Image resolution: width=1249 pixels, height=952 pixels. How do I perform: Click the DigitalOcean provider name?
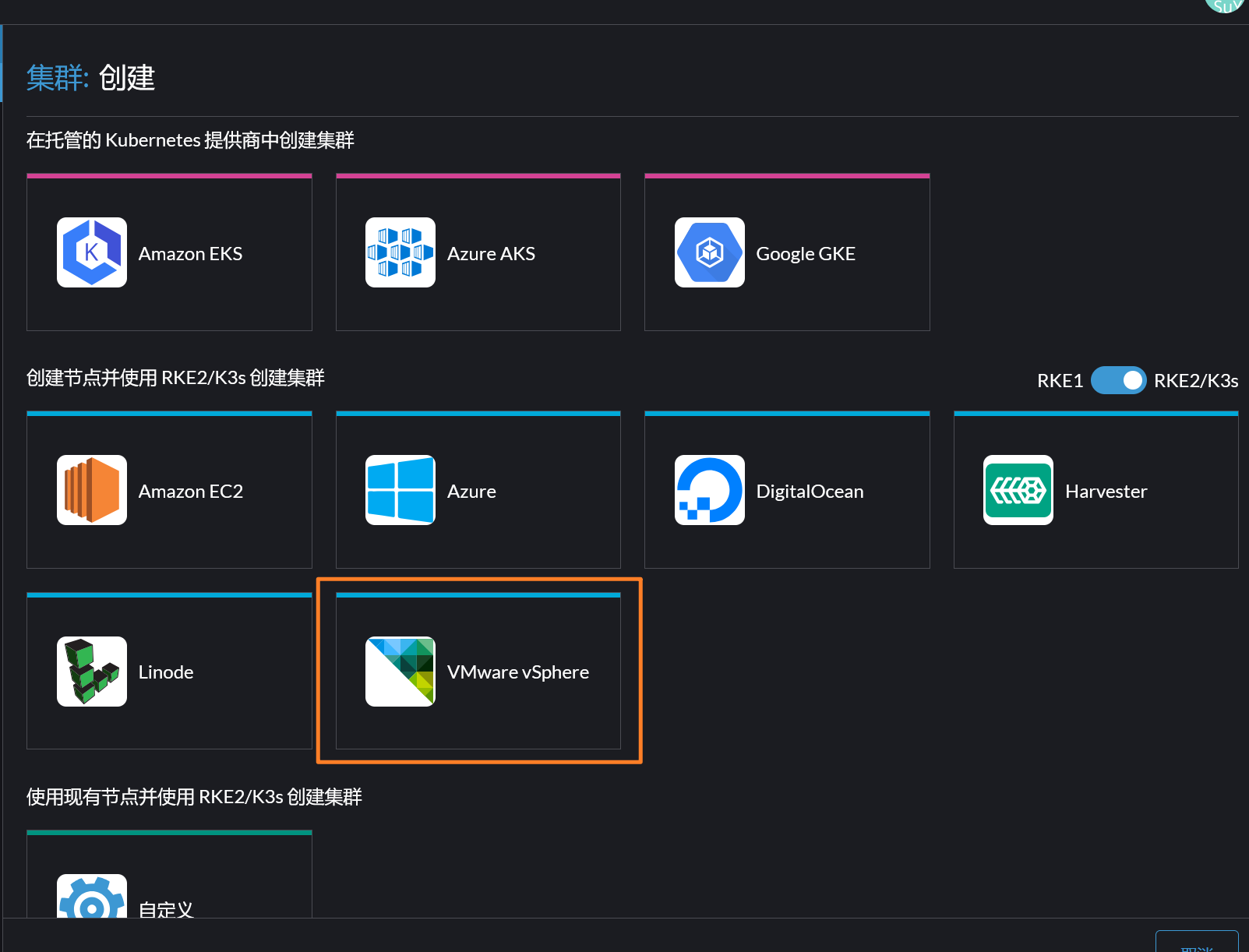pyautogui.click(x=810, y=492)
